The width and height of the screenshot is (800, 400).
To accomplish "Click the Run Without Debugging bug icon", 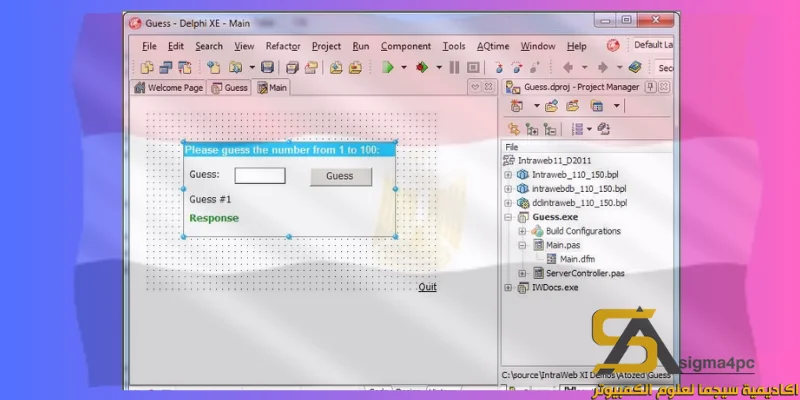I will pyautogui.click(x=421, y=67).
